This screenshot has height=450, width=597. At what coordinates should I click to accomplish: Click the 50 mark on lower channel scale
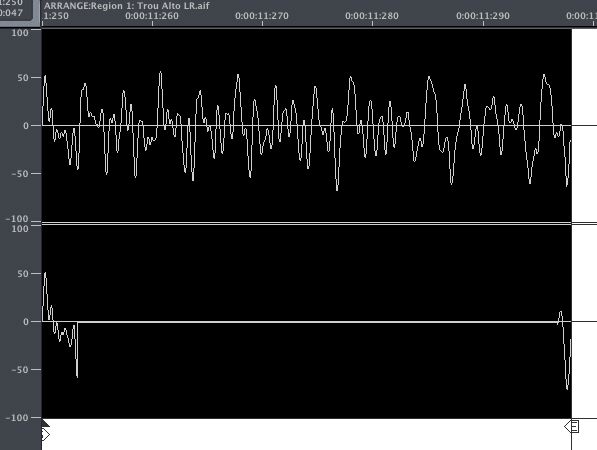23,274
